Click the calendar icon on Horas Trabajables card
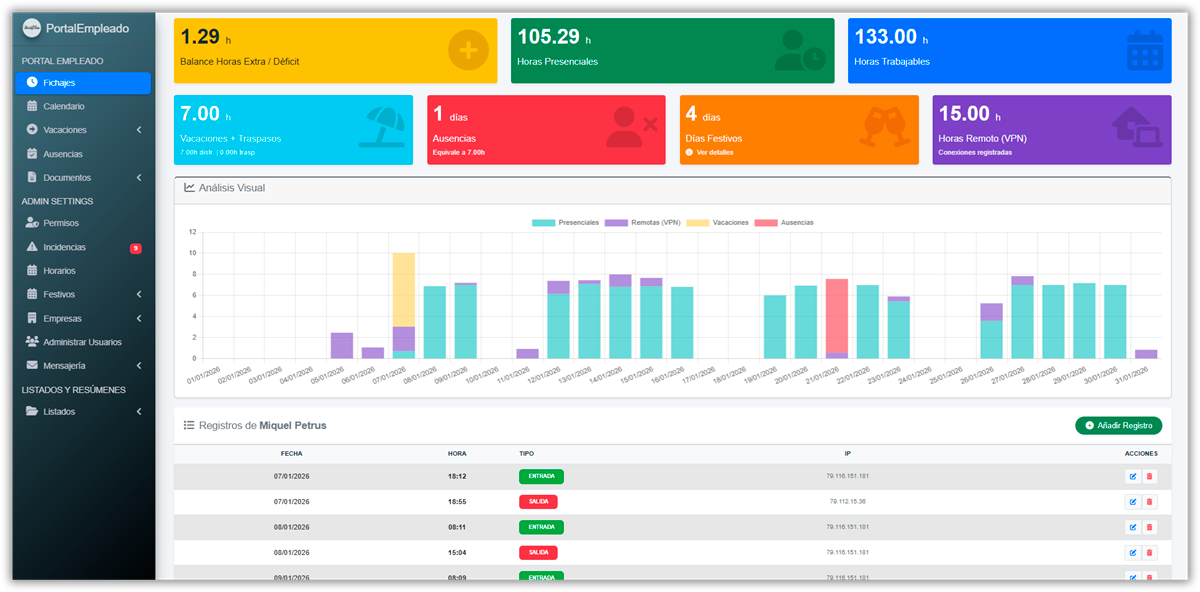 [x=1144, y=50]
